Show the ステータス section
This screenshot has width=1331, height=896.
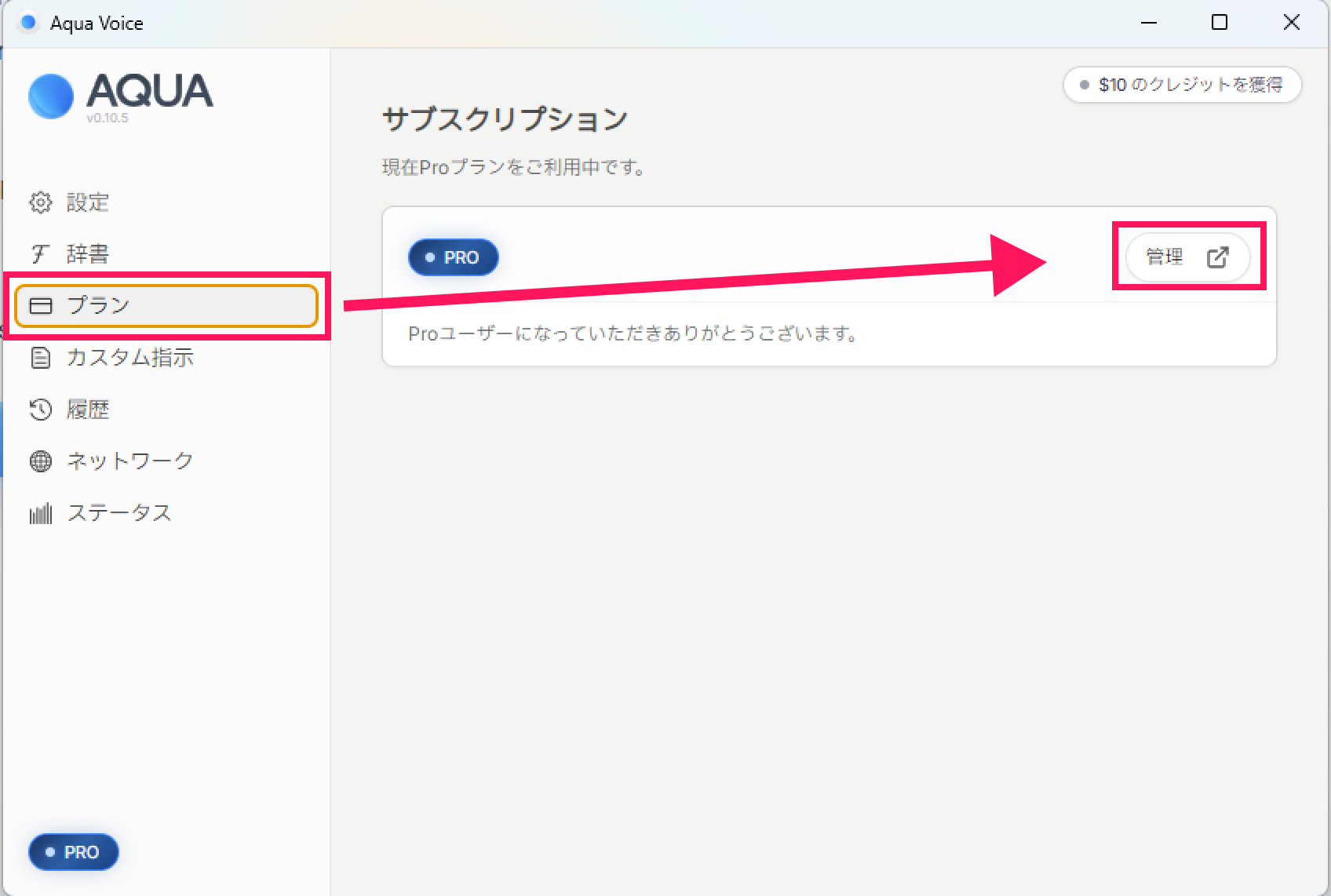pyautogui.click(x=119, y=513)
